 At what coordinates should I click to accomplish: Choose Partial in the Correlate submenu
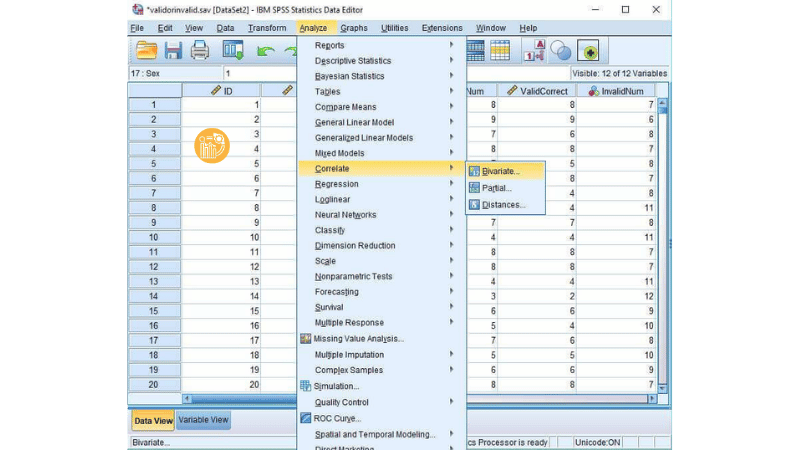[x=496, y=188]
